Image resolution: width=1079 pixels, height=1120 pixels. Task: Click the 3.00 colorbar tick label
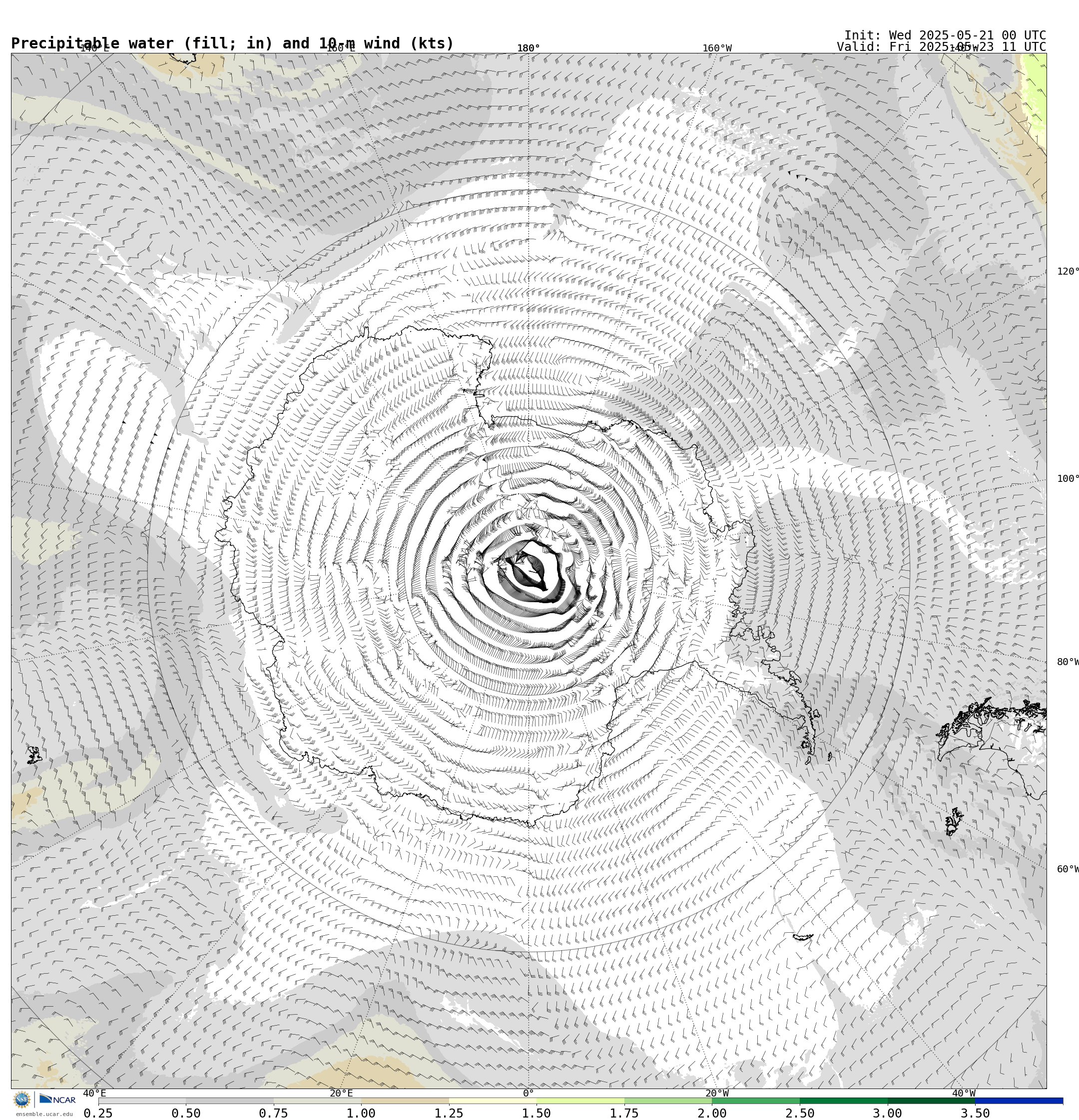888,1113
